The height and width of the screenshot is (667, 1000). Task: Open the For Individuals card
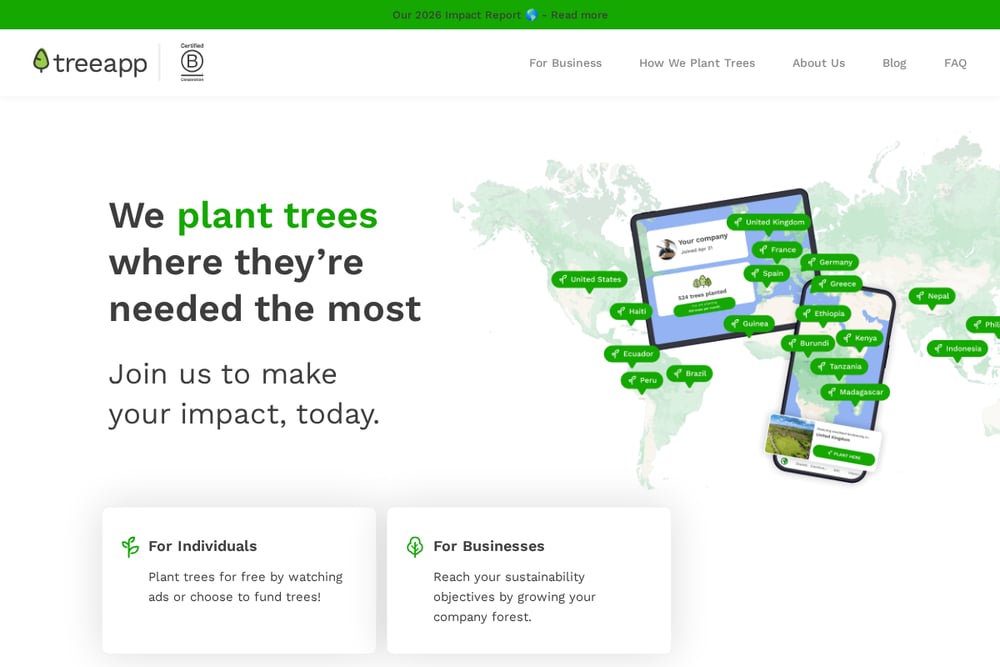pyautogui.click(x=239, y=580)
